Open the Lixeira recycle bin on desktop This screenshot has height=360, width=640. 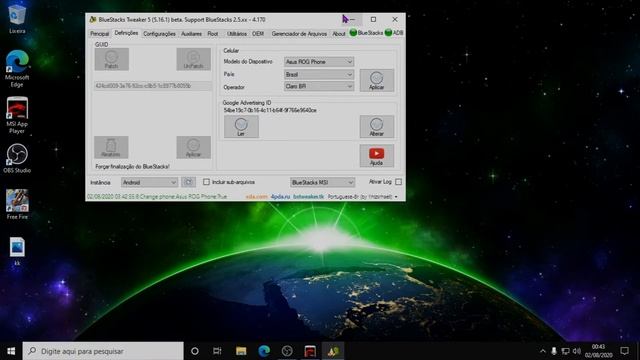[x=17, y=19]
